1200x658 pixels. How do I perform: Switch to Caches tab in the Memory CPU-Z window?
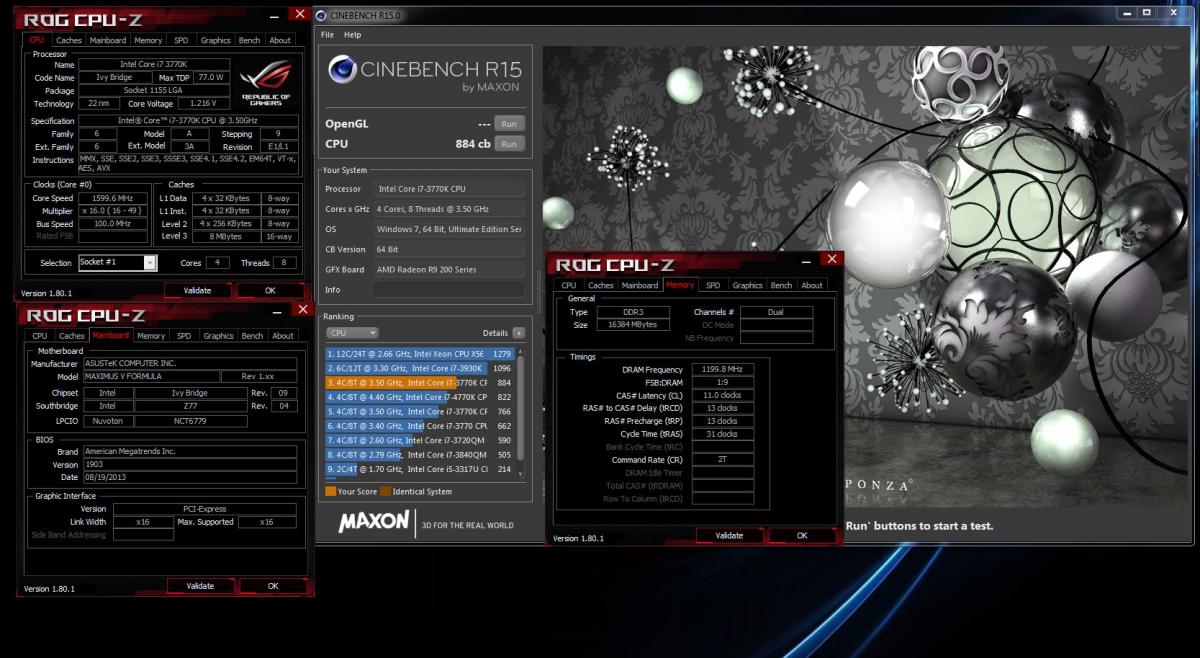click(x=601, y=285)
